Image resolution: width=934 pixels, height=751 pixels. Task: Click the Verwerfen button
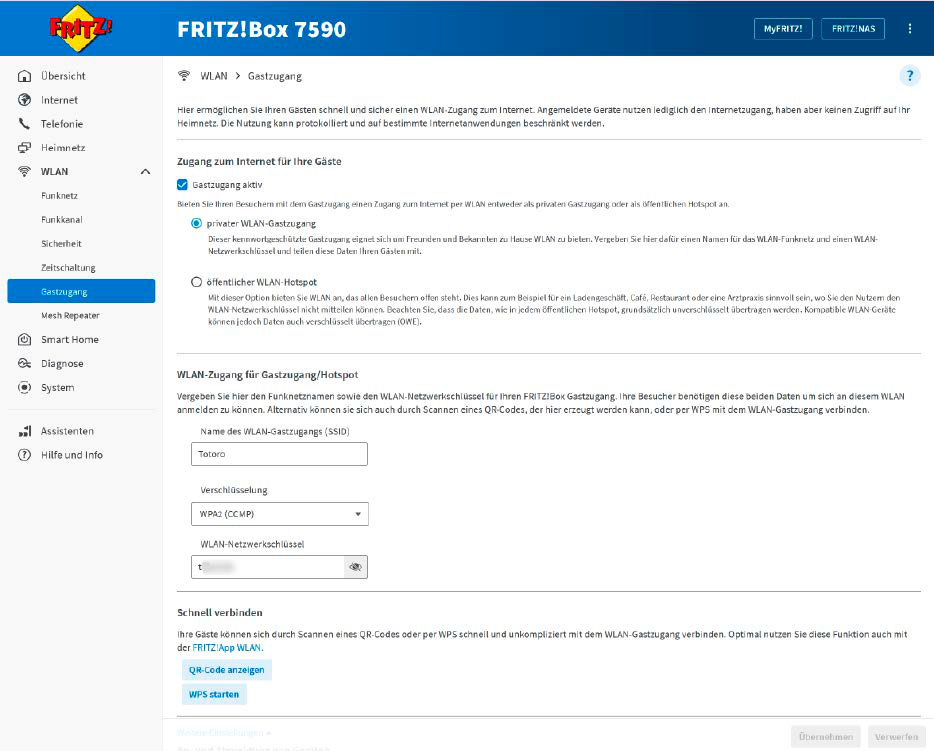point(896,737)
